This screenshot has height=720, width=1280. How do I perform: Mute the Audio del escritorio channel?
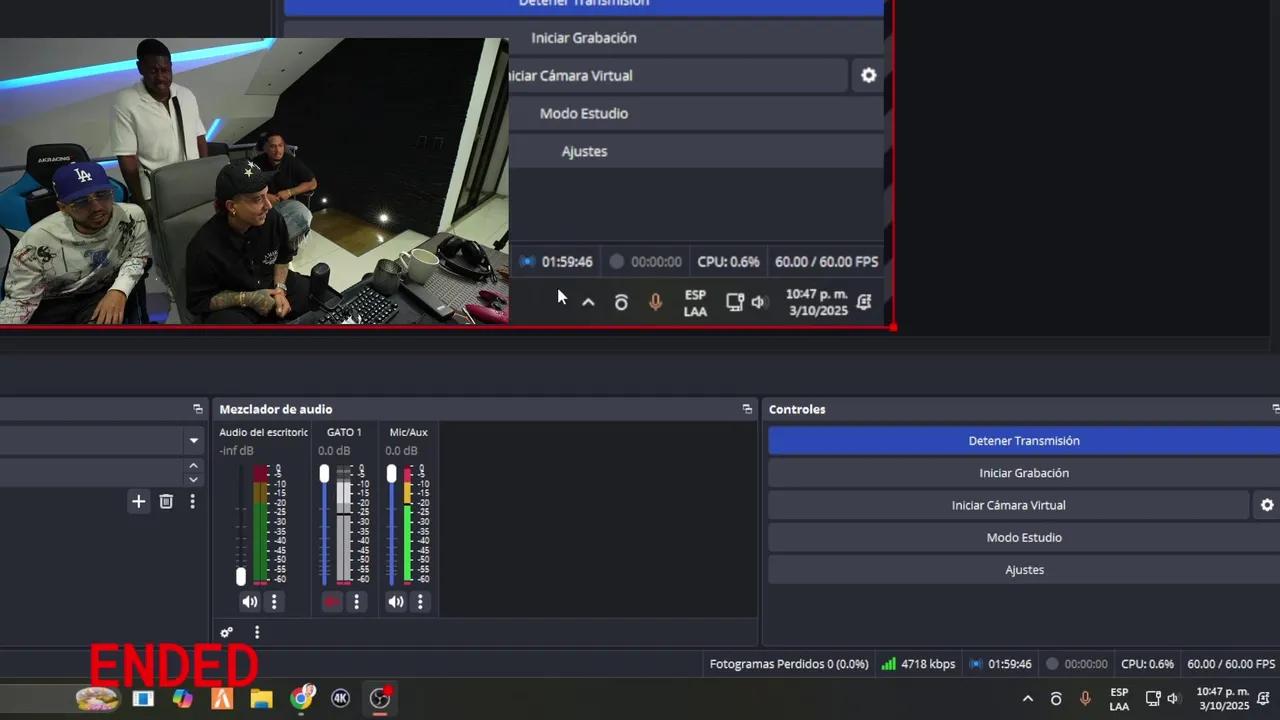pyautogui.click(x=249, y=602)
